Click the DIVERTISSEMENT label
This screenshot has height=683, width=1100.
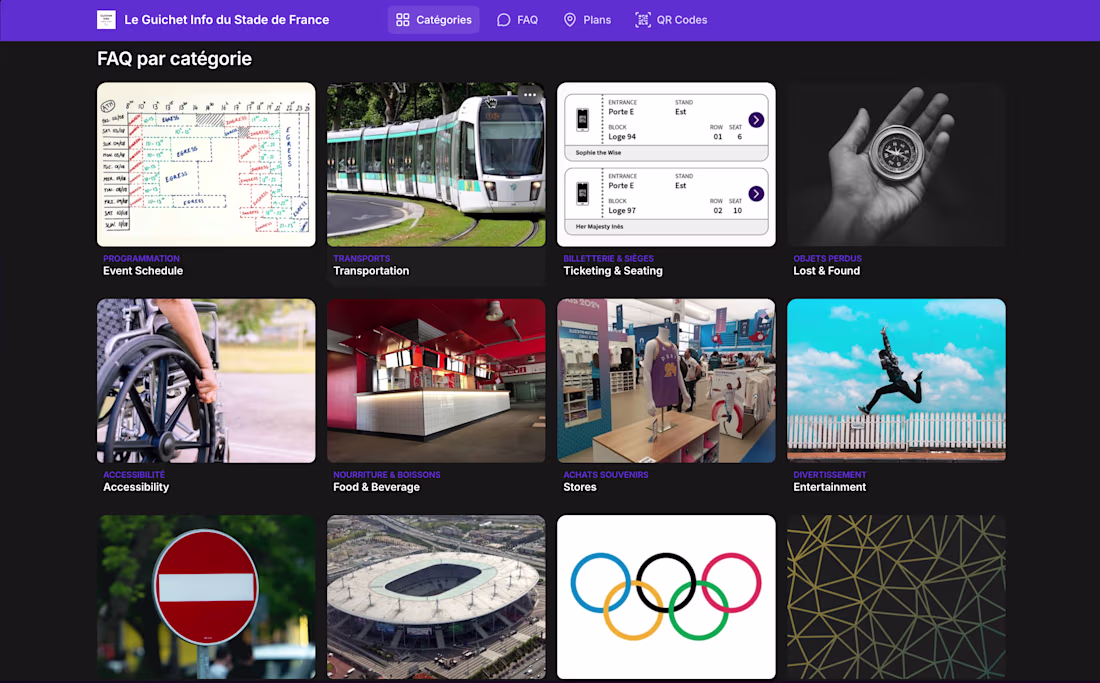click(x=830, y=475)
